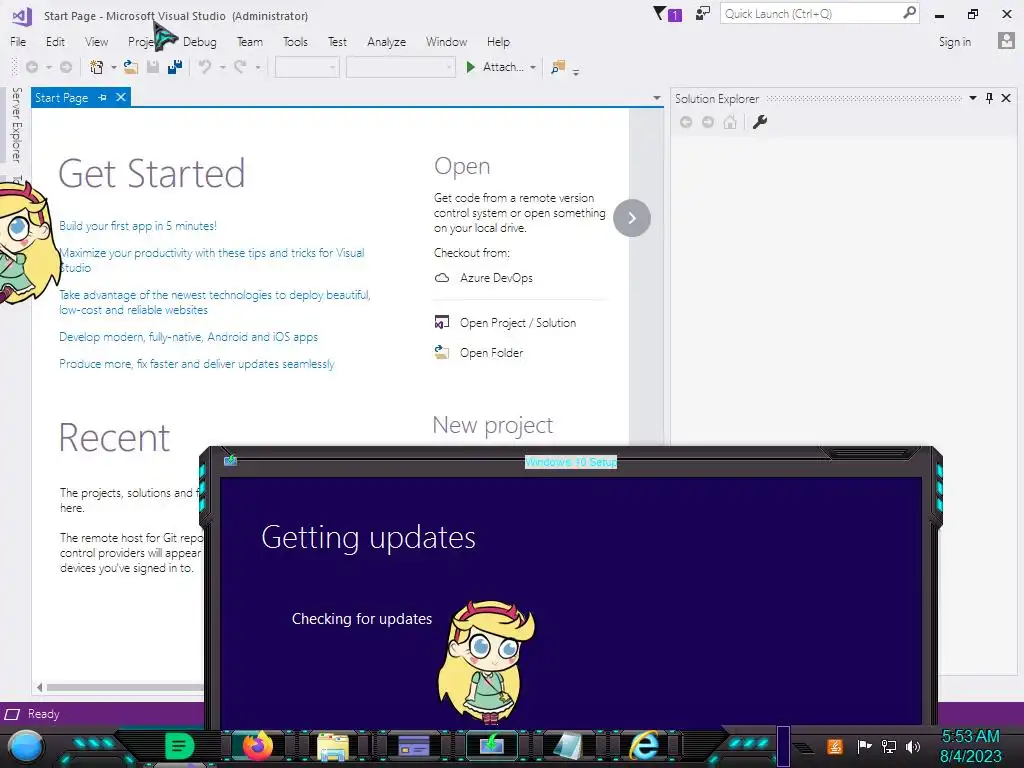Click the Solution Explorer Forward icon
The image size is (1024, 768).
(708, 122)
